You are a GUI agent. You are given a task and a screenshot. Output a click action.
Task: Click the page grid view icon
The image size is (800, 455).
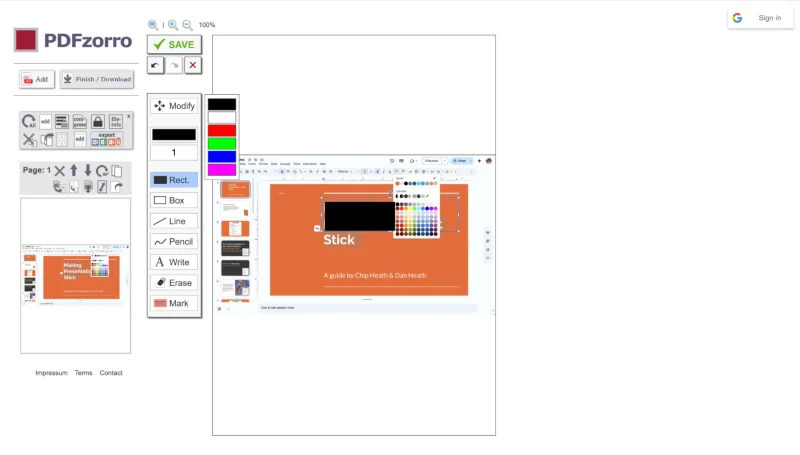click(62, 139)
